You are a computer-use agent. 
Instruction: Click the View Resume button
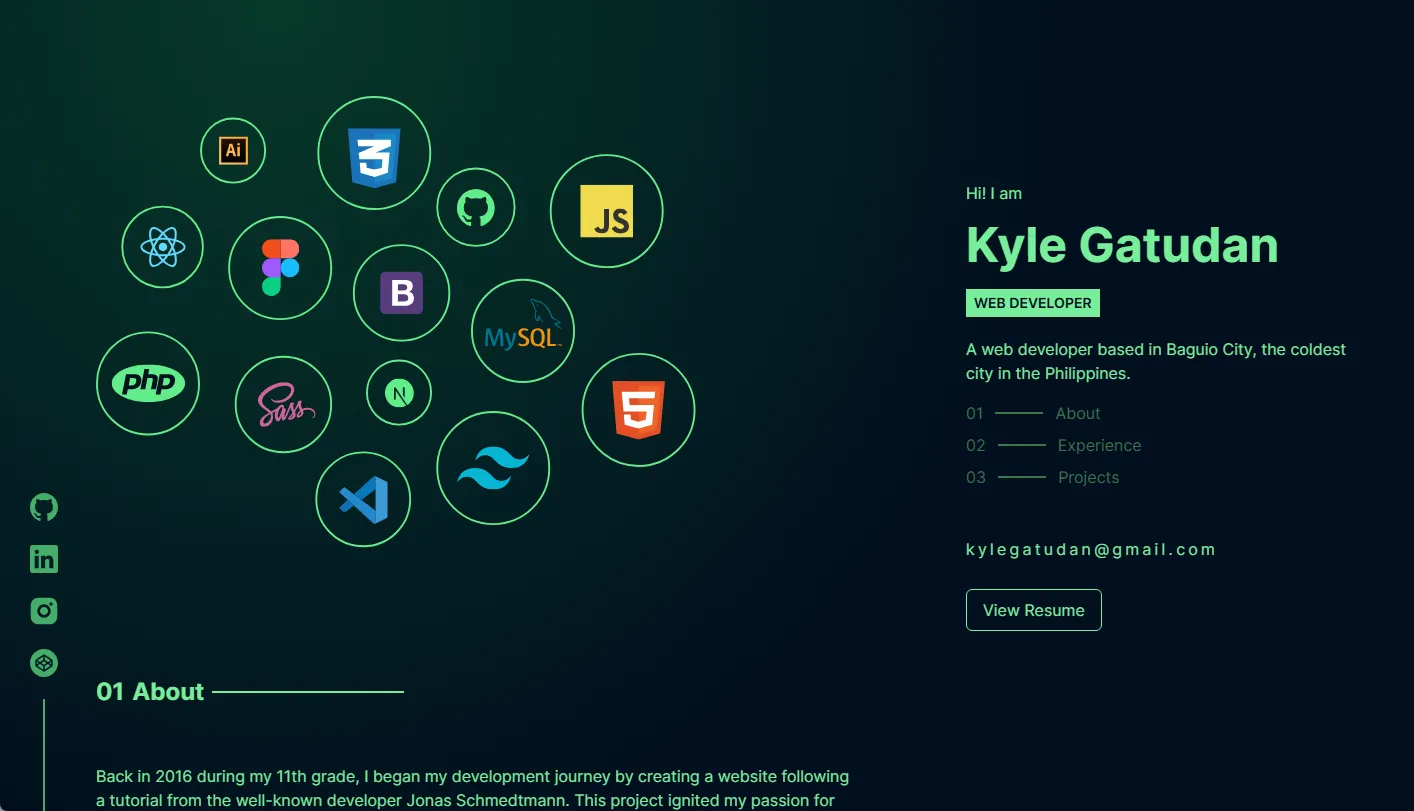pos(1034,610)
